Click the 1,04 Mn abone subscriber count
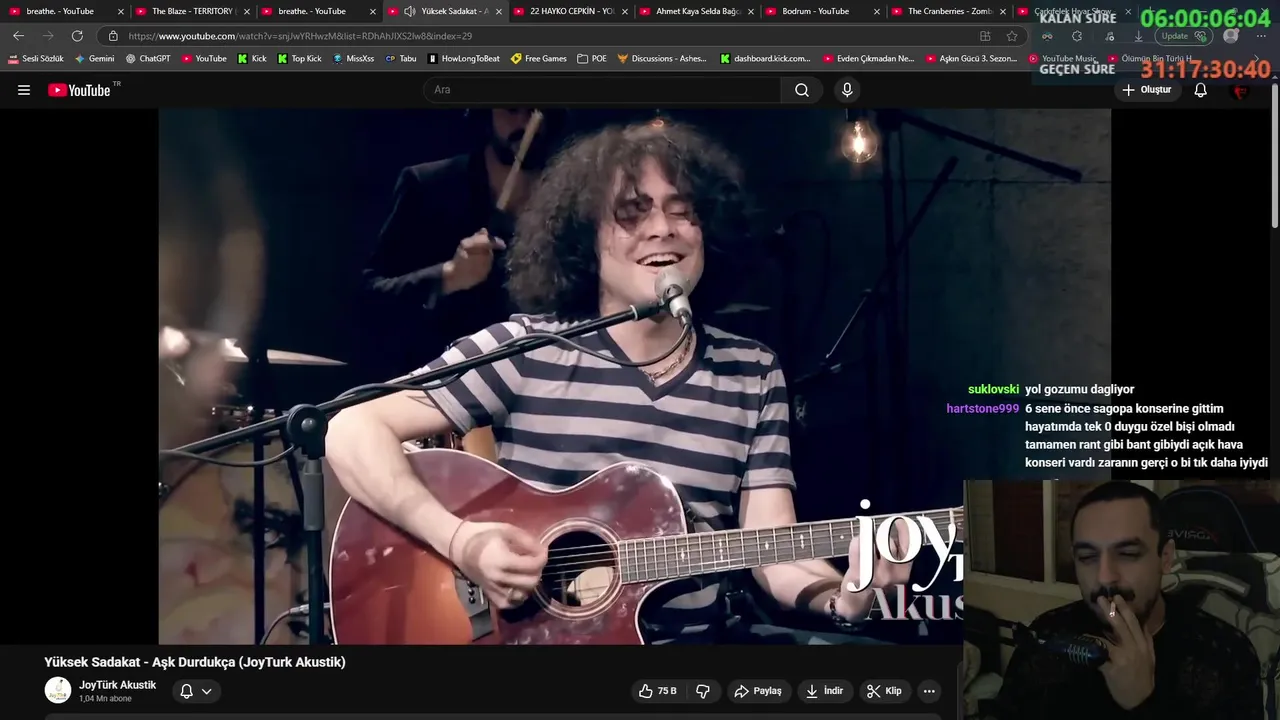1280x720 pixels. click(105, 699)
